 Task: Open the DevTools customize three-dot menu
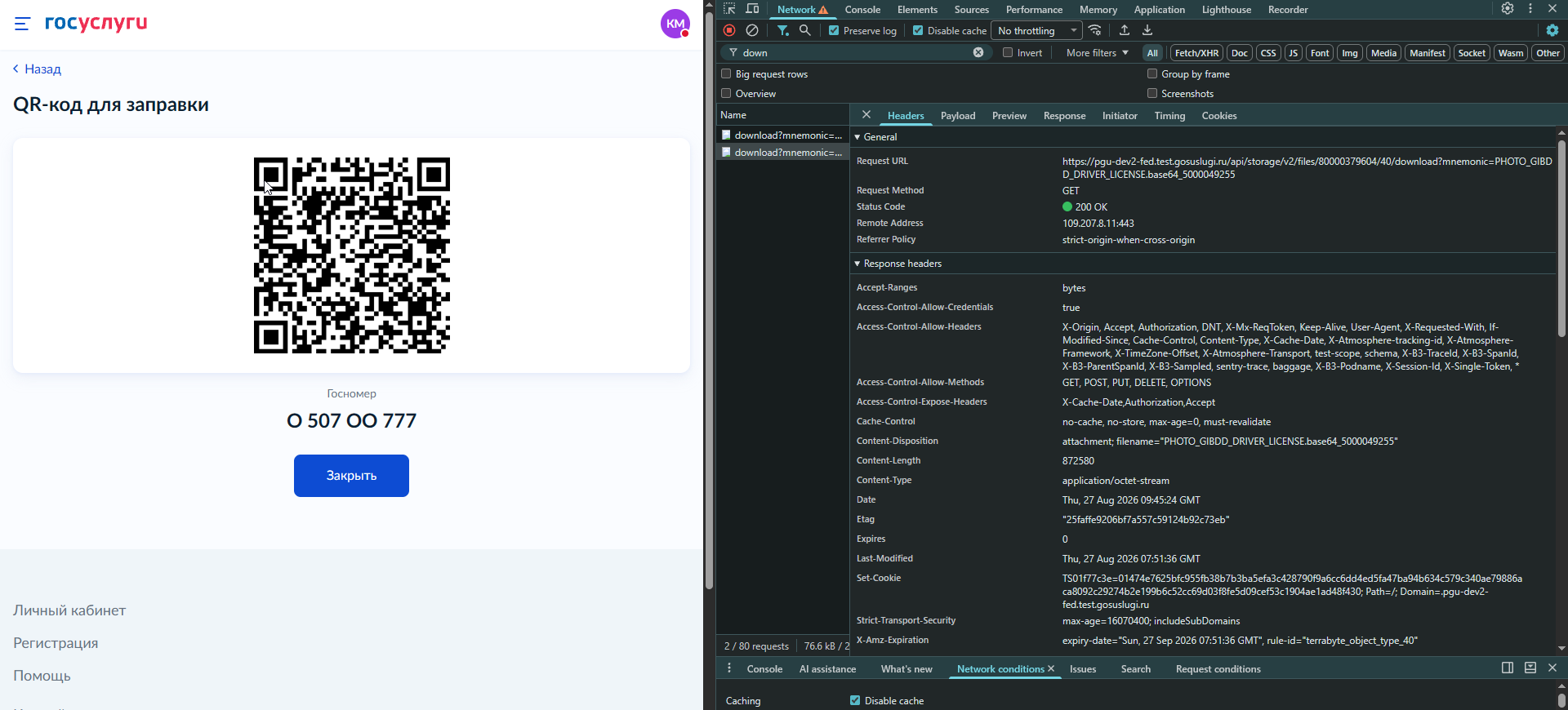(1530, 8)
